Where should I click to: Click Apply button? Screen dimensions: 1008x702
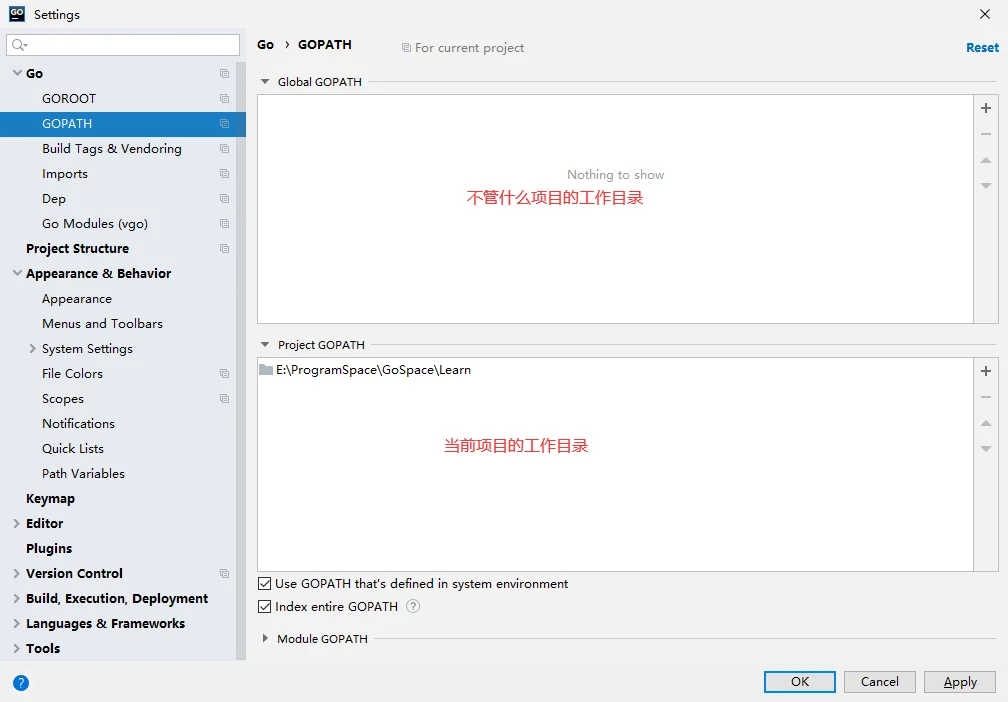pyautogui.click(x=960, y=681)
